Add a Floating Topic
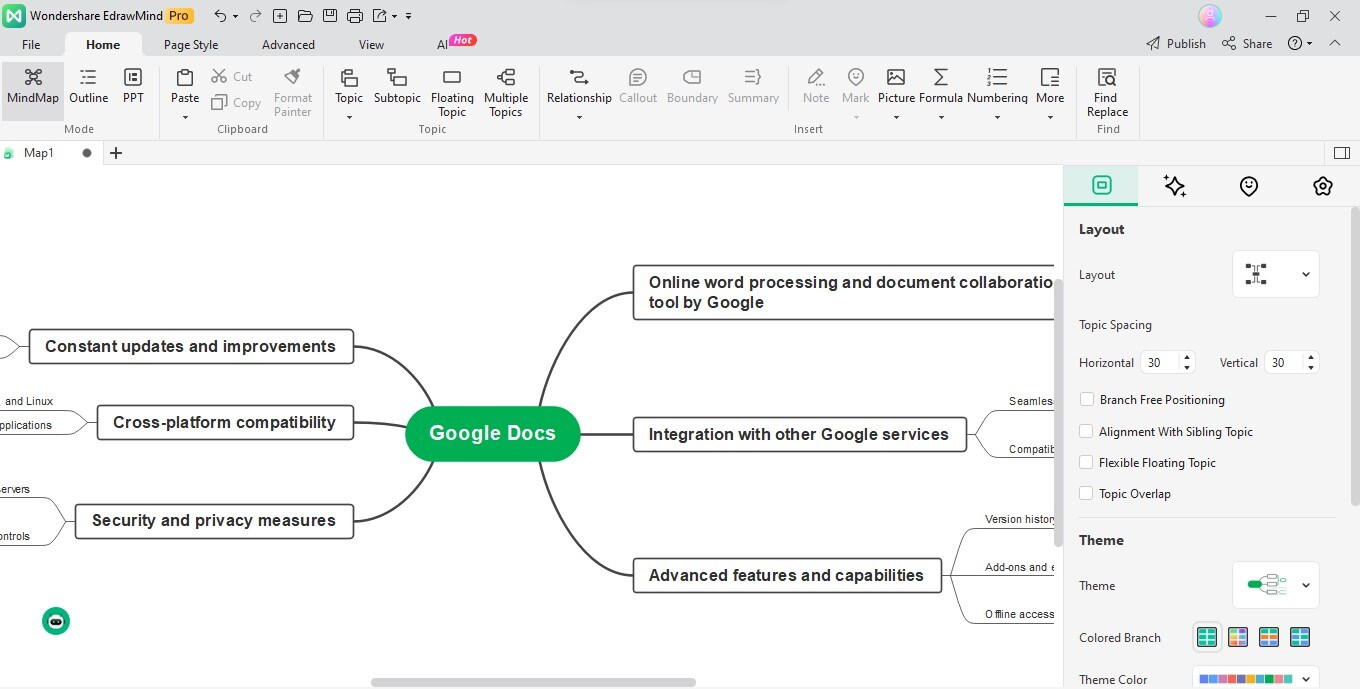Viewport: 1360px width, 689px height. coord(452,92)
